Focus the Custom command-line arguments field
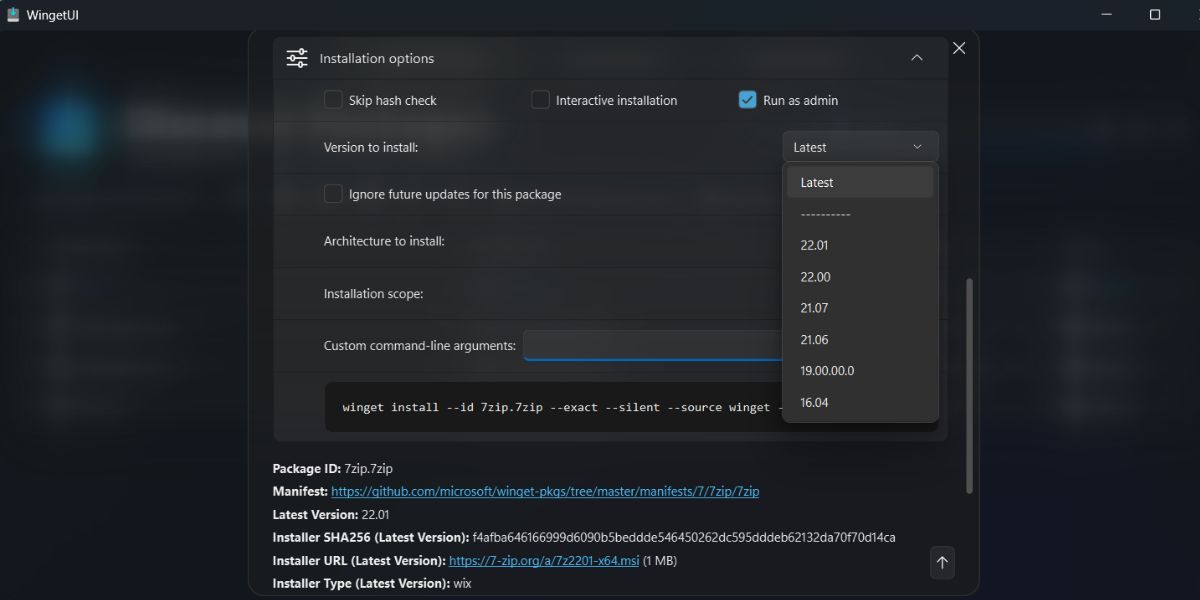The image size is (1200, 600). 653,346
